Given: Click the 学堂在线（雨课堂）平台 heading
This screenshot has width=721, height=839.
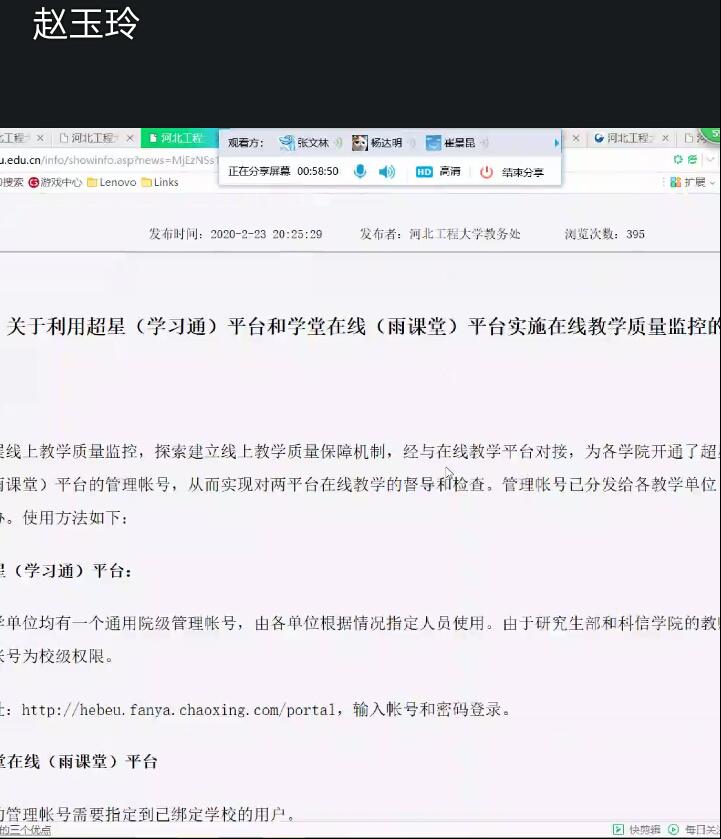Looking at the screenshot, I should click(79, 761).
